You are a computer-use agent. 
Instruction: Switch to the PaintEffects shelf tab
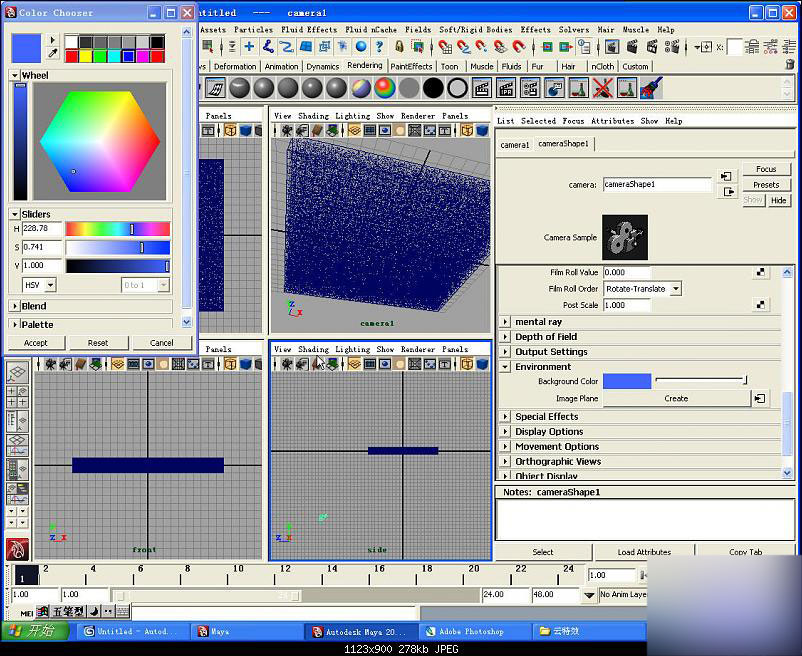point(411,67)
